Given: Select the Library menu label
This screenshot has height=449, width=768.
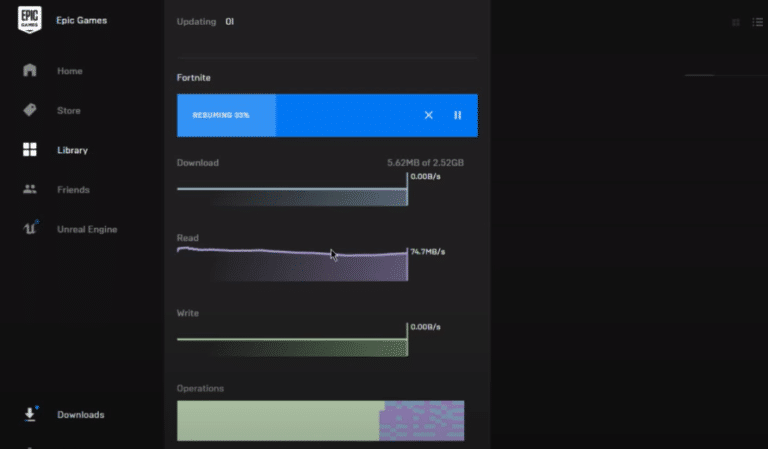Looking at the screenshot, I should click(x=72, y=150).
